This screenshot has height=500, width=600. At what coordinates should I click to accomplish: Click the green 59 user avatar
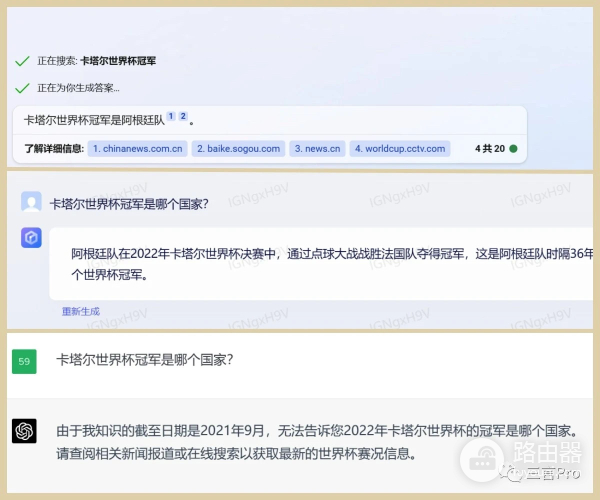tap(24, 361)
